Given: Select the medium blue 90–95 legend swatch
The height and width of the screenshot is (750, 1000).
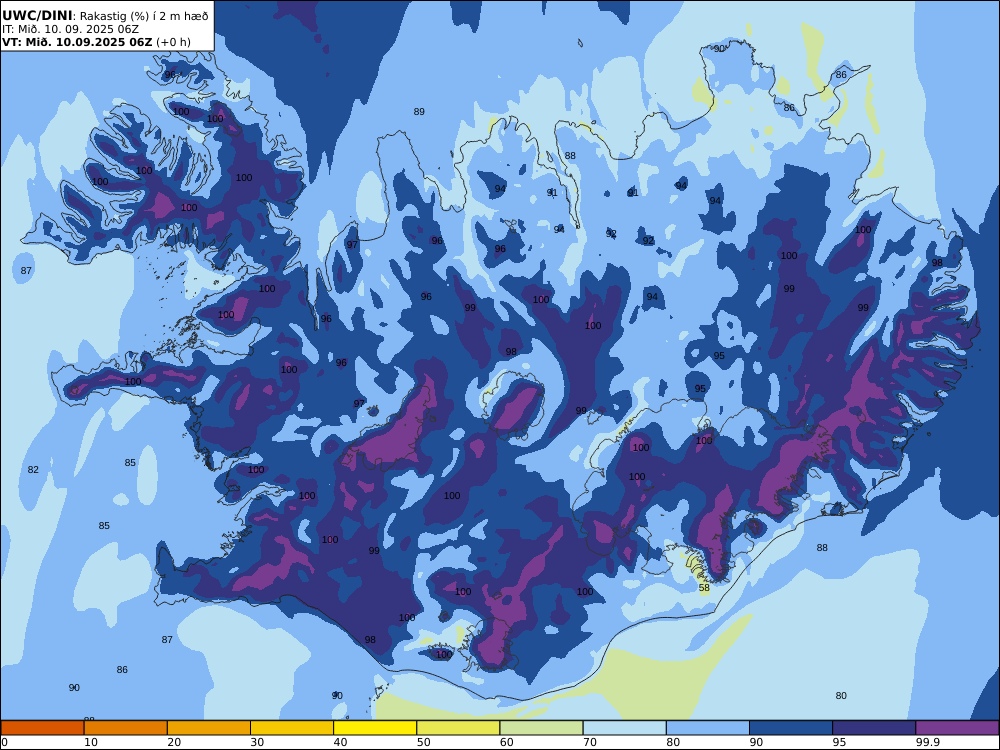Looking at the screenshot, I should (791, 728).
